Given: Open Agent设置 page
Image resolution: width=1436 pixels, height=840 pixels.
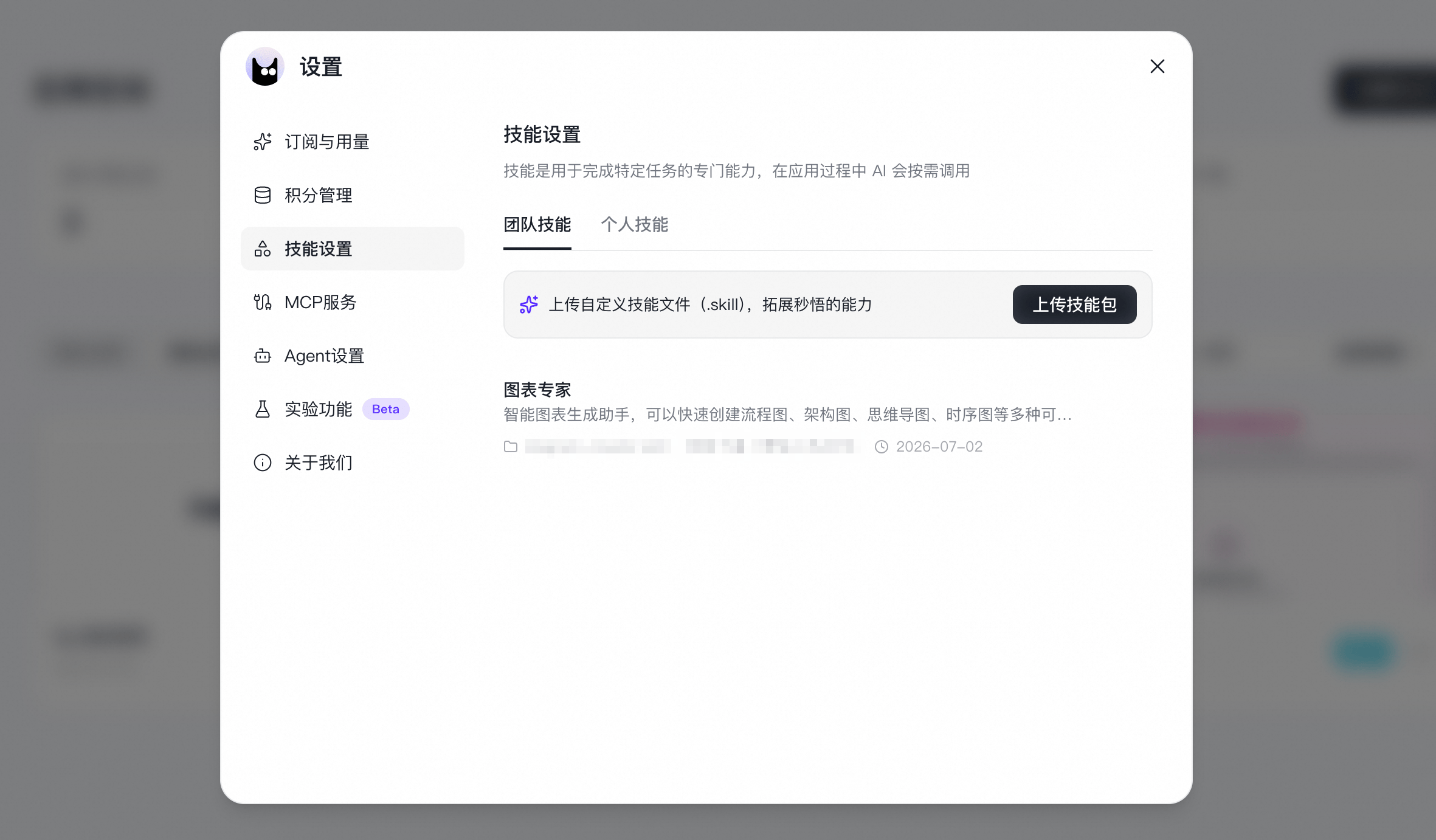Looking at the screenshot, I should (353, 356).
